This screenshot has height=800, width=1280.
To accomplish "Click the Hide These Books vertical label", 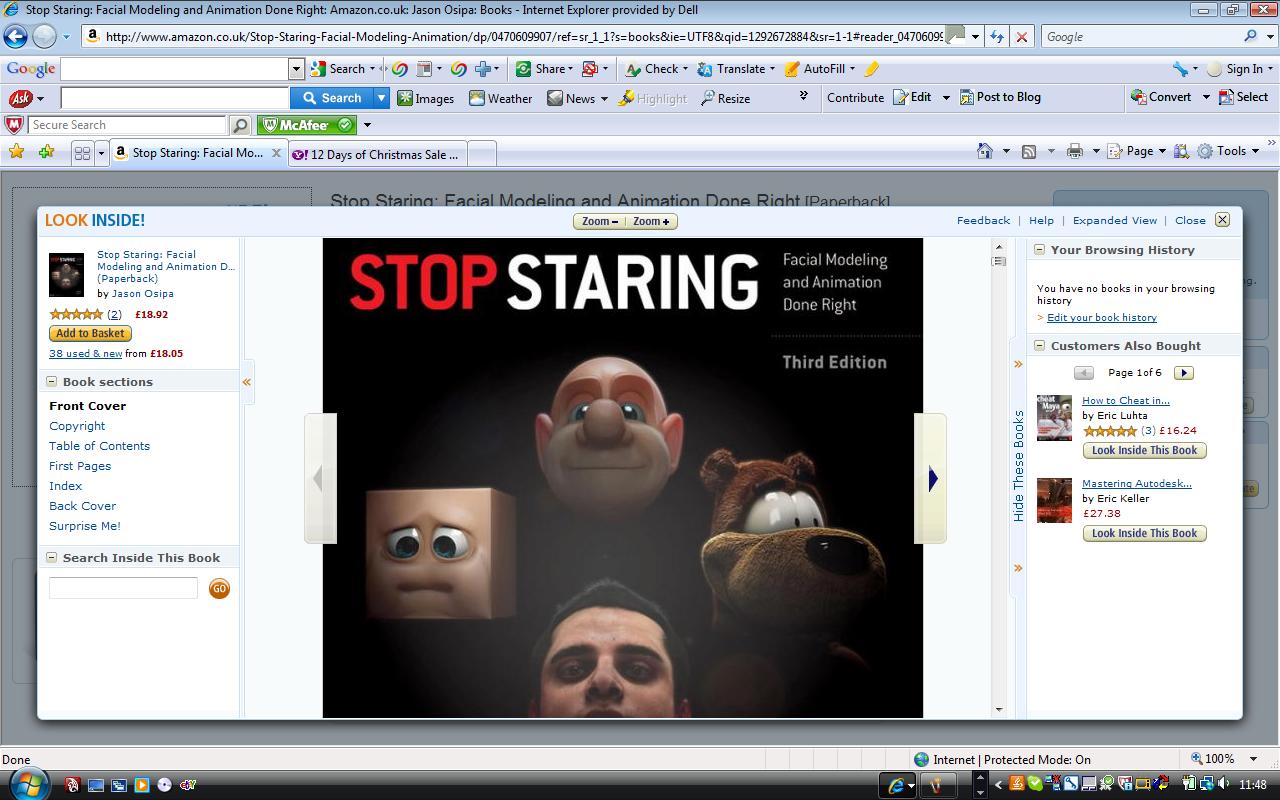I will pos(1019,466).
